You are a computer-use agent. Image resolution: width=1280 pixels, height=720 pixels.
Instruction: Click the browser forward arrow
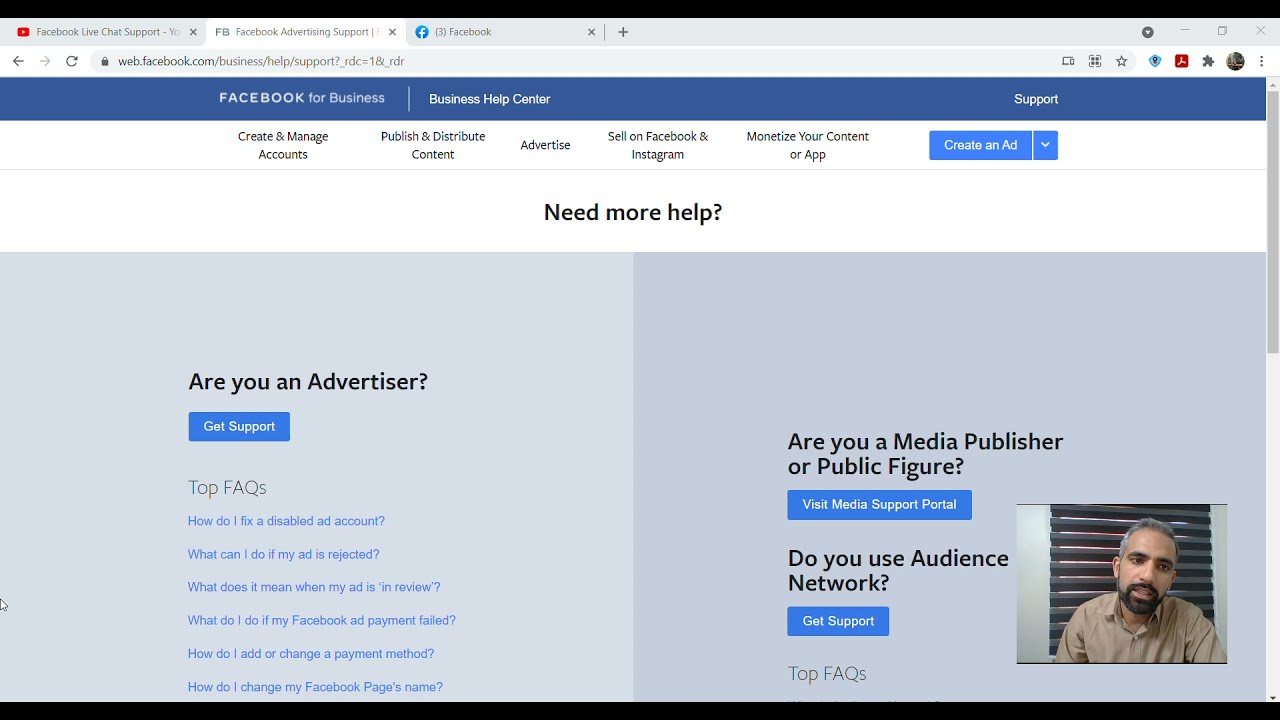45,61
